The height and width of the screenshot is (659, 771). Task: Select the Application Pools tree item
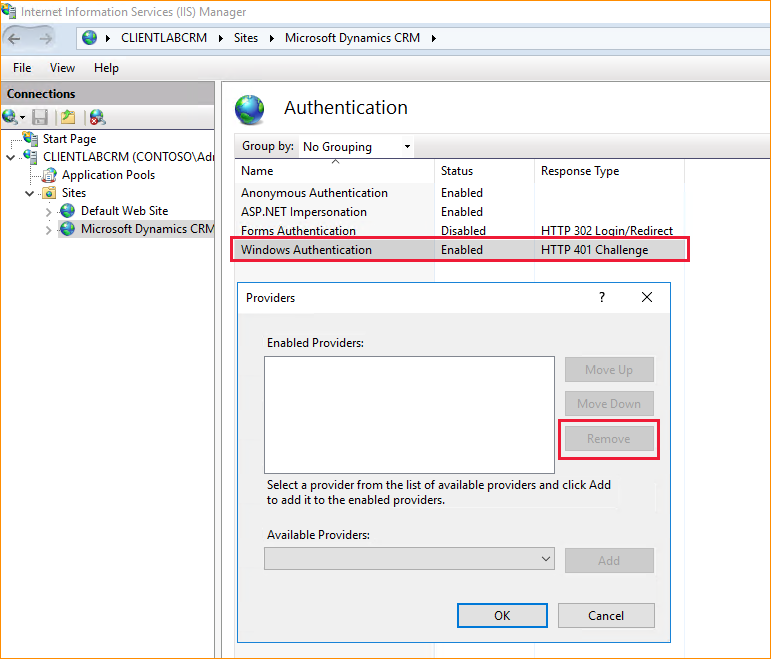[x=108, y=175]
